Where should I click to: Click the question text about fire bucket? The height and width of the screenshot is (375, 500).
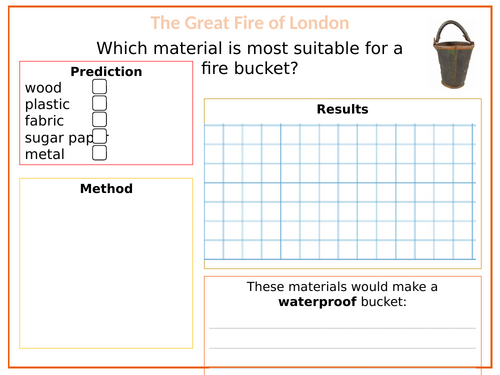250,58
